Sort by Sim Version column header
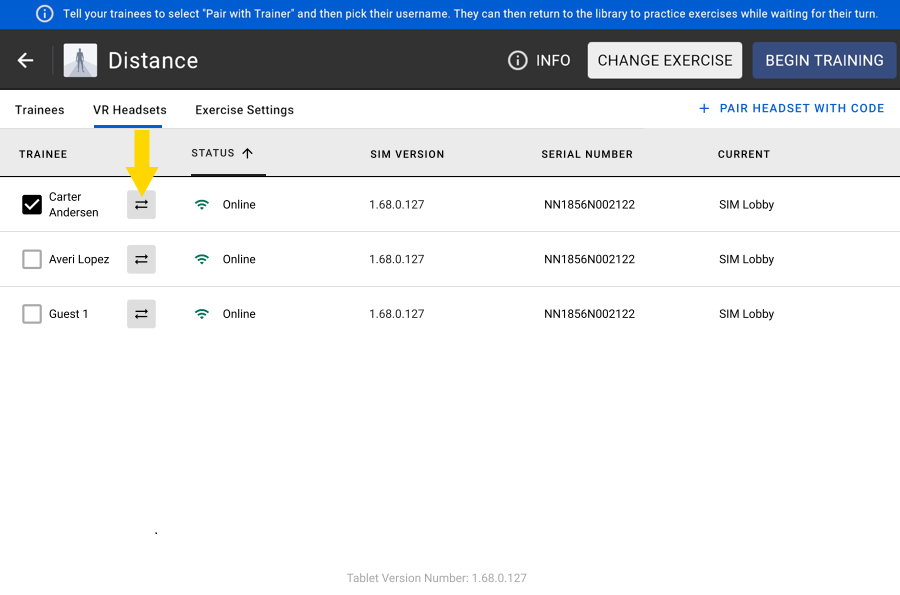 point(407,154)
